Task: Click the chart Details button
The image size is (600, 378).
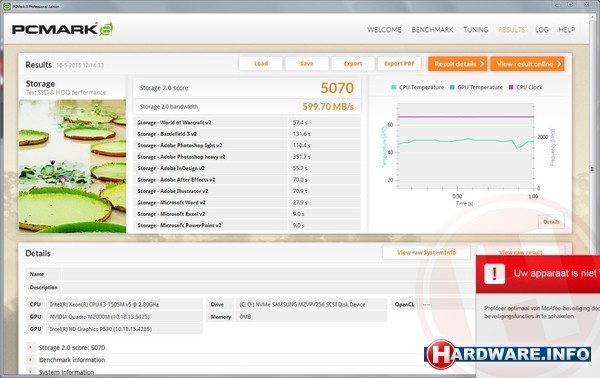Action: [551, 222]
